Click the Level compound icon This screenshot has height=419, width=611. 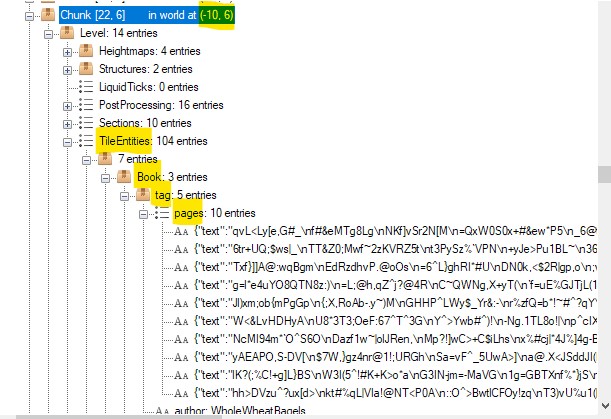point(67,33)
